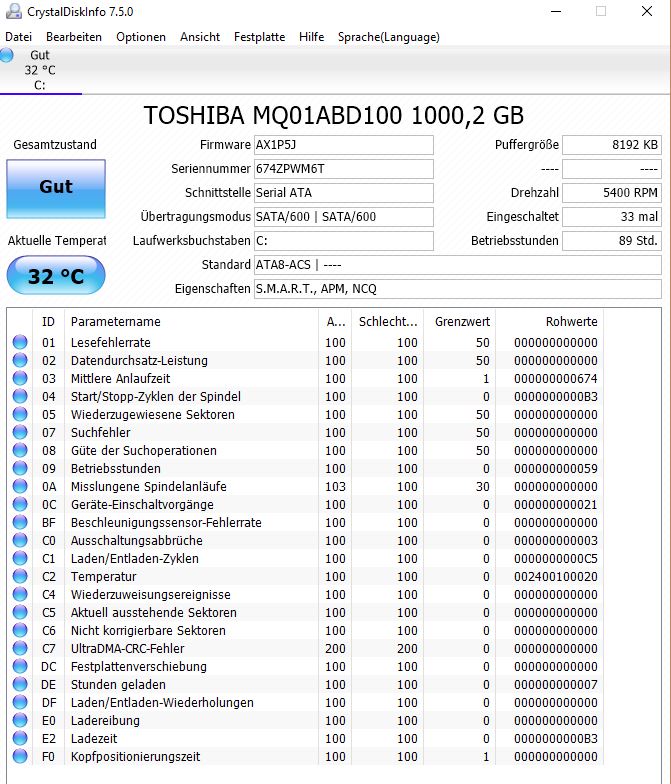The width and height of the screenshot is (671, 784).
Task: Click the status orb for Beschleunigungssensor-Fehlerrate
Action: coord(20,522)
